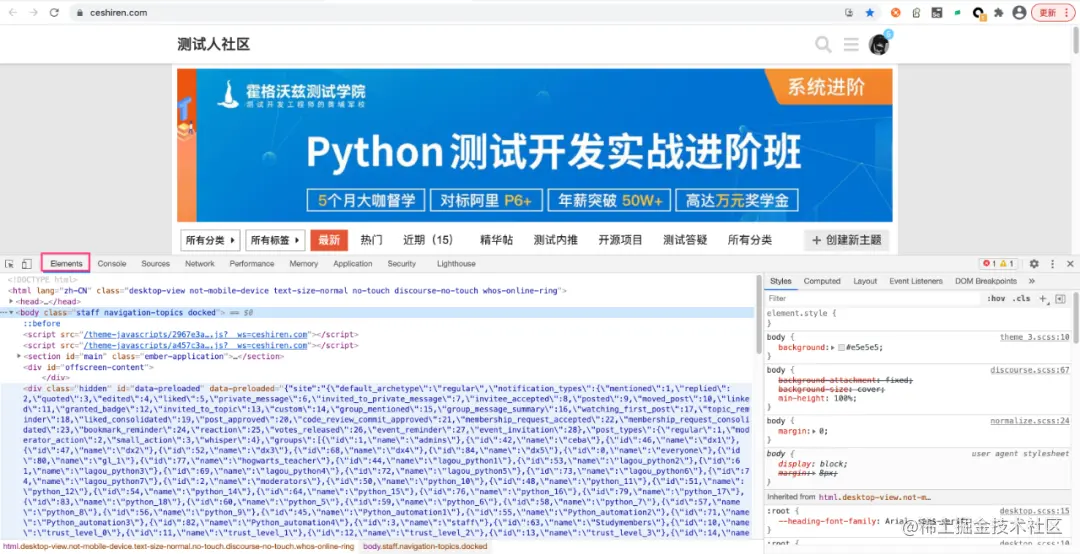Switch to the Sources panel
The image size is (1080, 554).
(x=156, y=264)
